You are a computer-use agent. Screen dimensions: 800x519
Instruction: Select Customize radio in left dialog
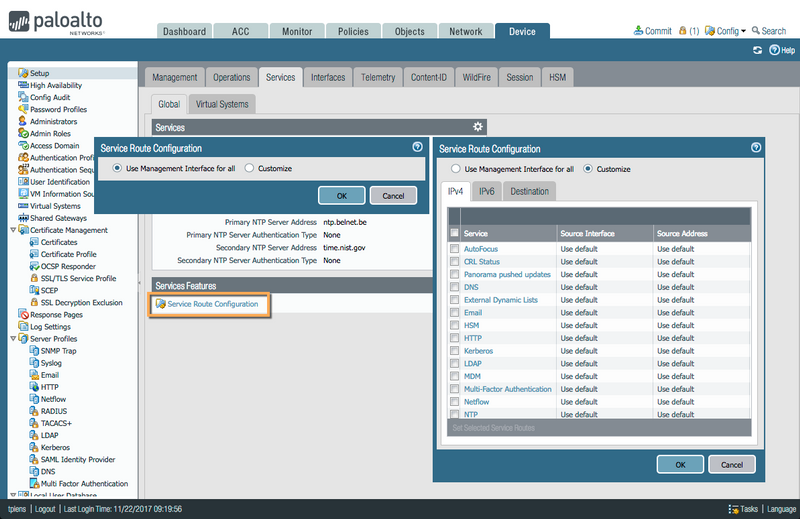click(249, 168)
